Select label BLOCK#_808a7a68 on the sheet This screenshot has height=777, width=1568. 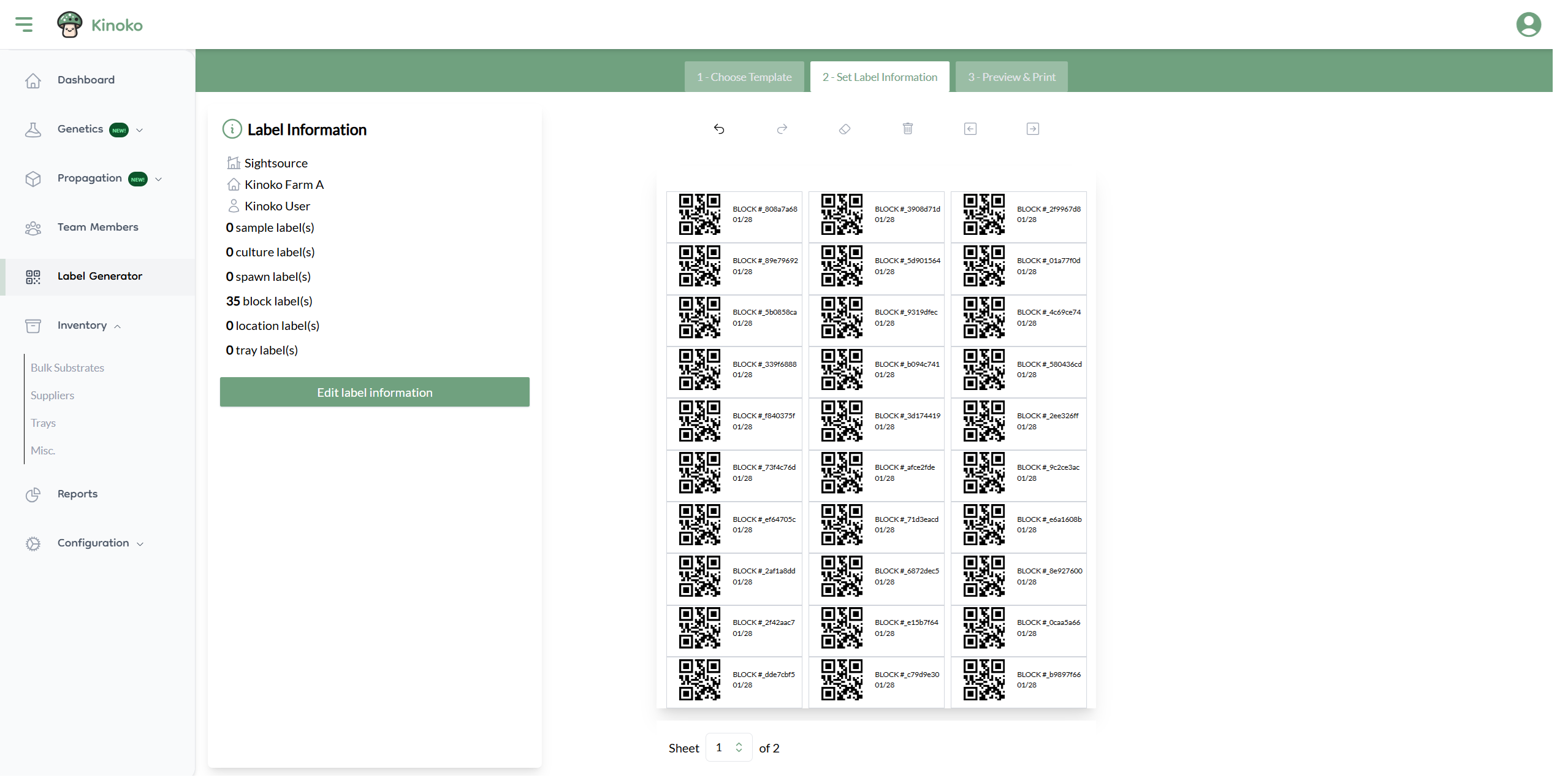[734, 215]
